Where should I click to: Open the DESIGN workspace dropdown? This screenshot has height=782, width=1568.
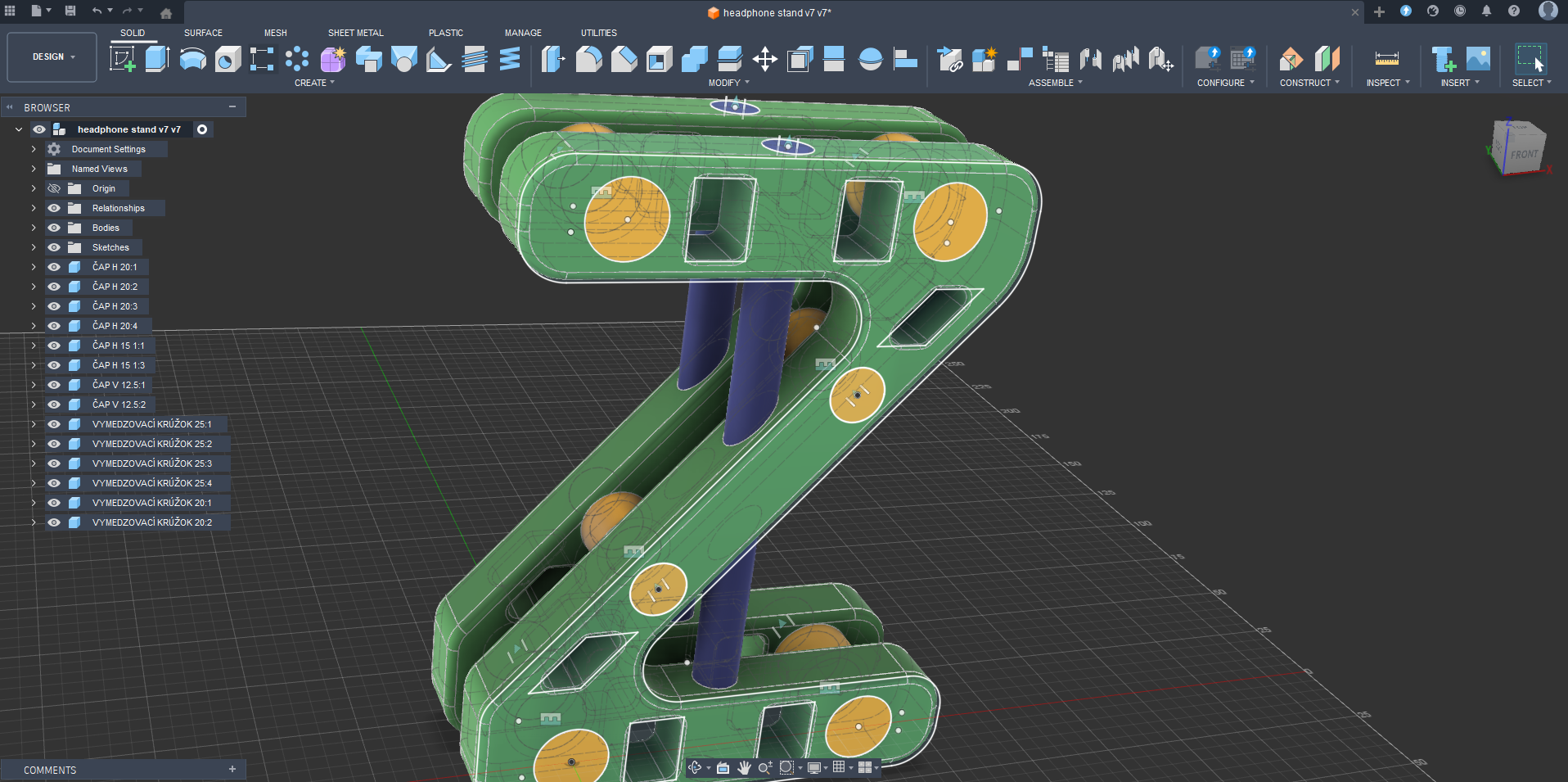[x=52, y=57]
